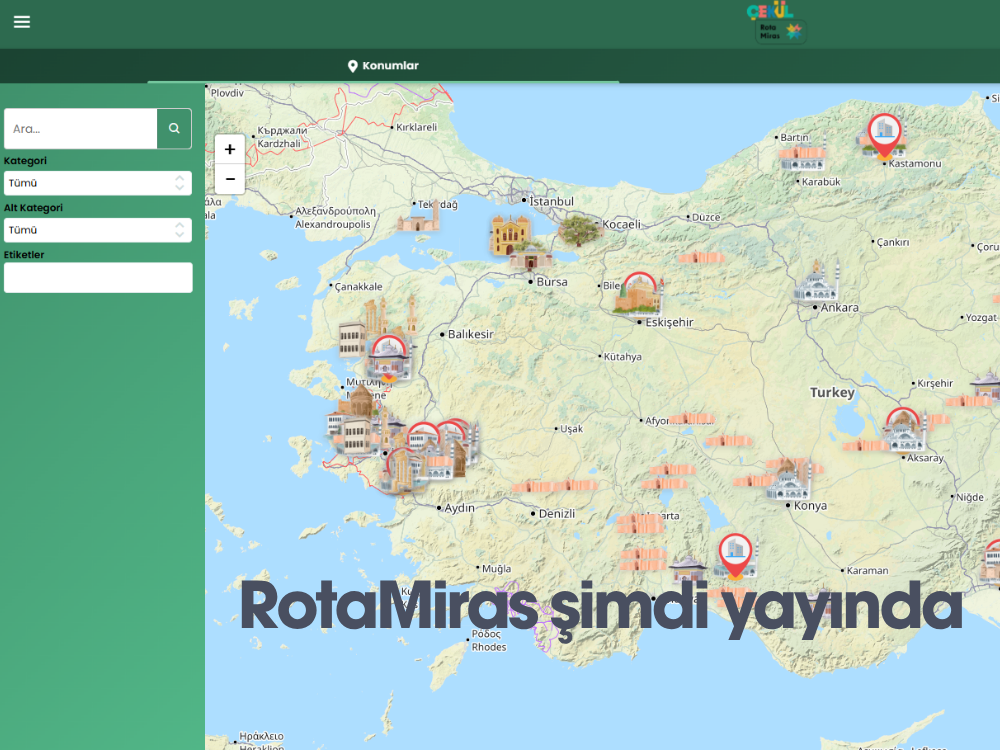The width and height of the screenshot is (1000, 750).
Task: Click the Çankırı city label
Action: pyautogui.click(x=893, y=242)
